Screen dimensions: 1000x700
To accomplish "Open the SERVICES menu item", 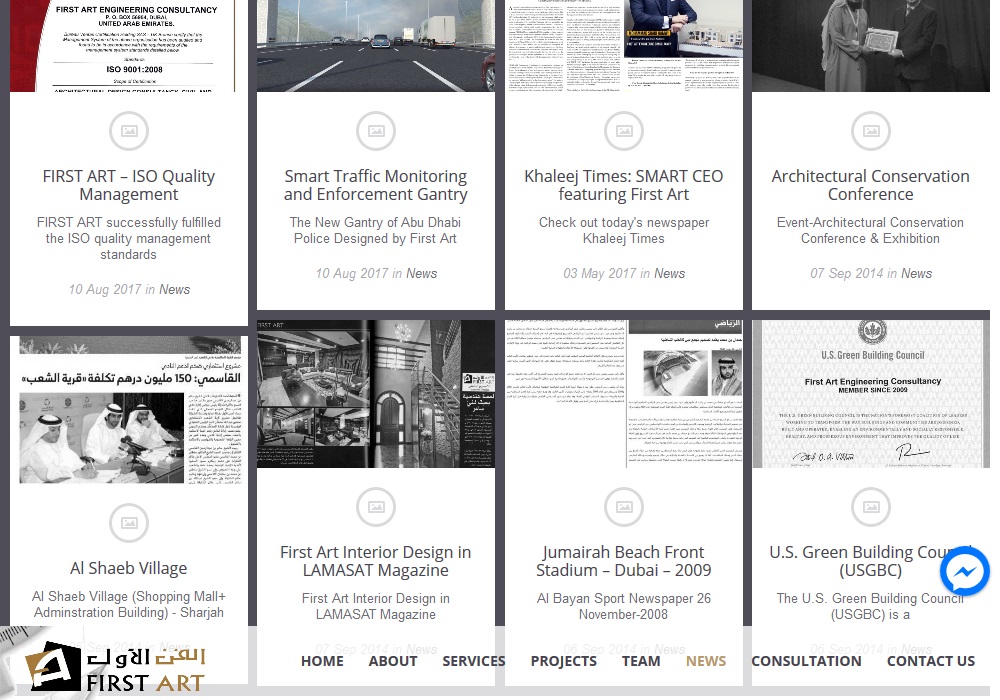I will [x=474, y=661].
